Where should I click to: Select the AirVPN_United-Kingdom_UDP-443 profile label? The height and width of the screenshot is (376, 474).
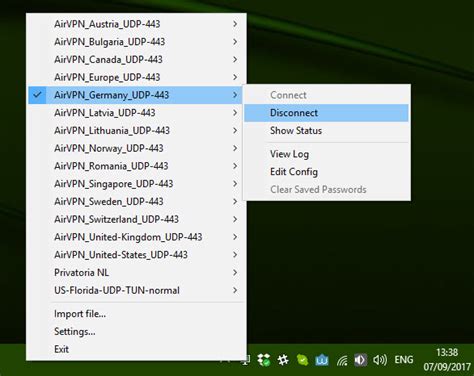(x=128, y=237)
